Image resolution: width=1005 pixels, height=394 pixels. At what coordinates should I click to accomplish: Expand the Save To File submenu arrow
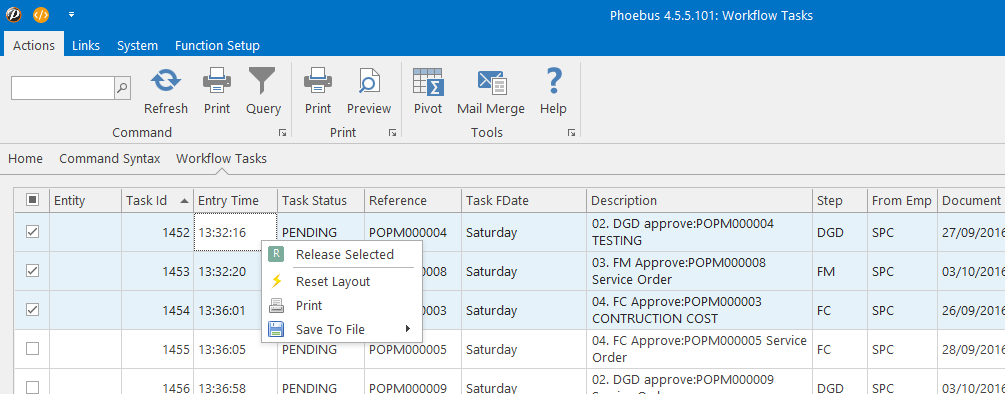pos(407,329)
